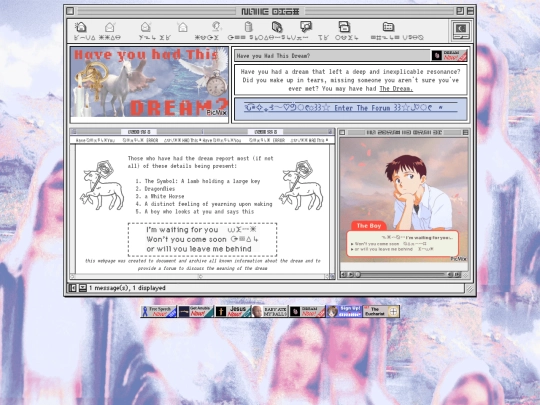This screenshot has width=540, height=405.
Task: Click the video progress slider knob
Action: pyautogui.click(x=358, y=274)
